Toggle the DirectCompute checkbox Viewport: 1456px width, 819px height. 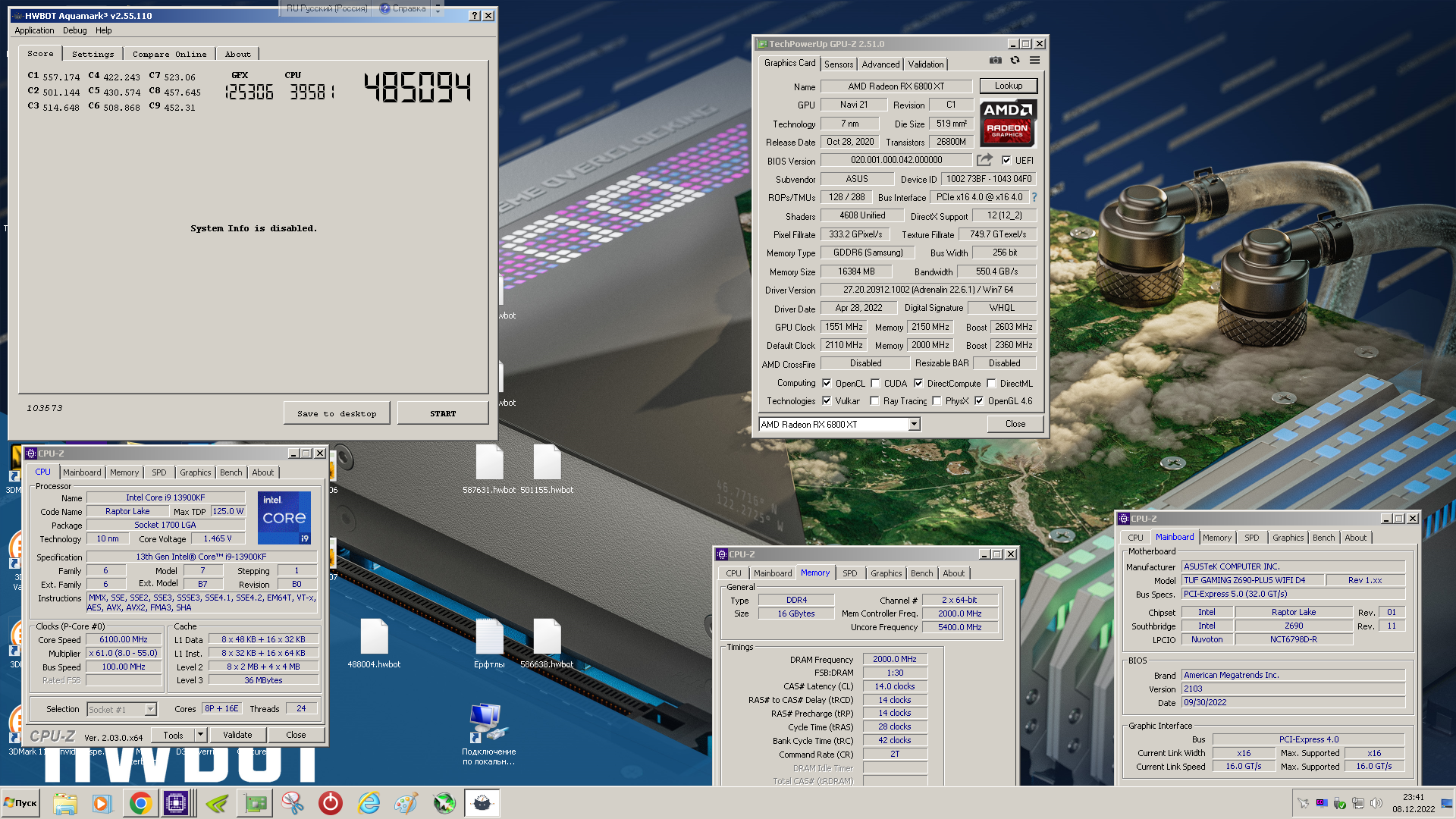918,384
